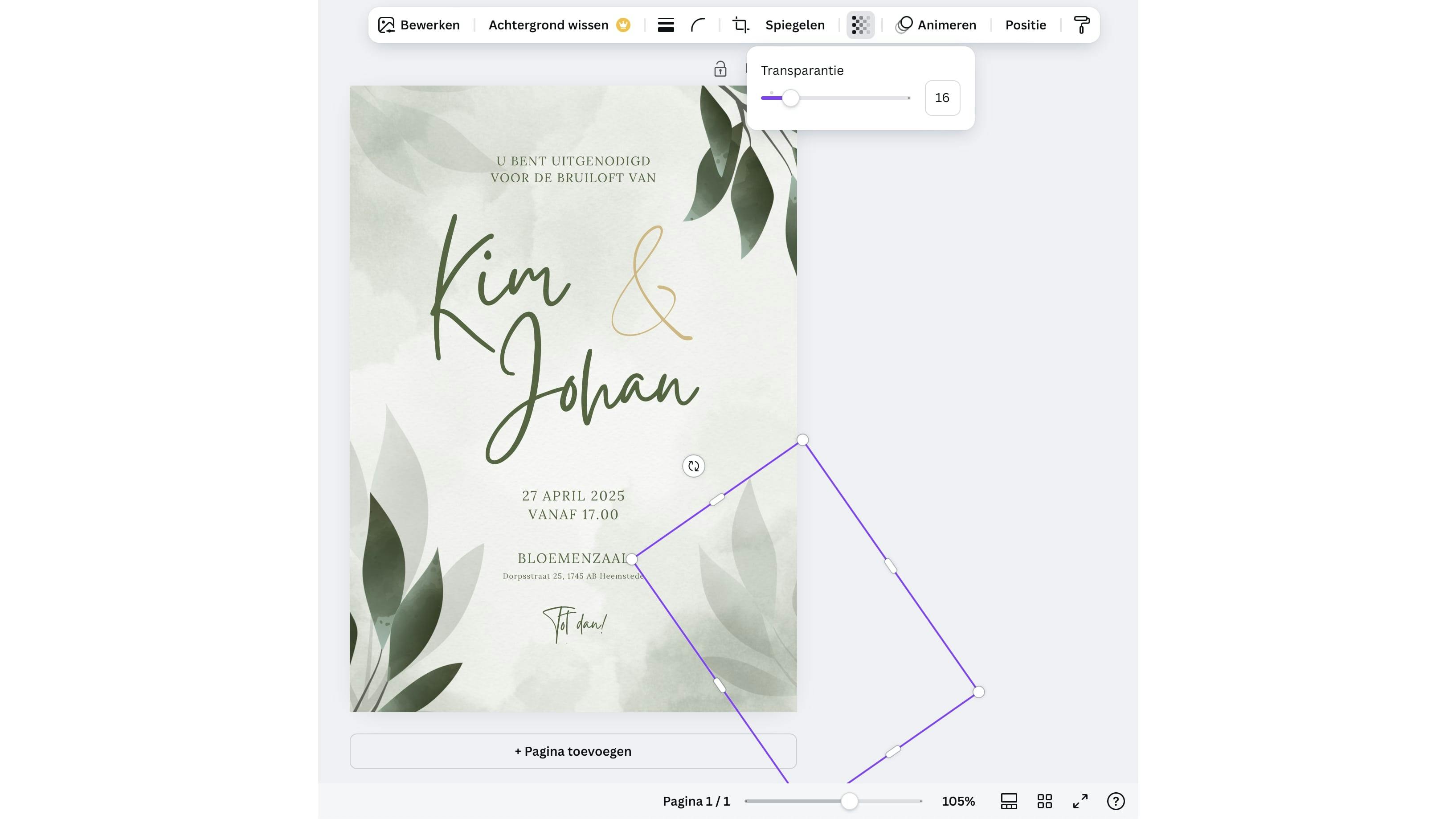Open the border style lines icon
The image size is (1456, 819).
pyautogui.click(x=666, y=25)
